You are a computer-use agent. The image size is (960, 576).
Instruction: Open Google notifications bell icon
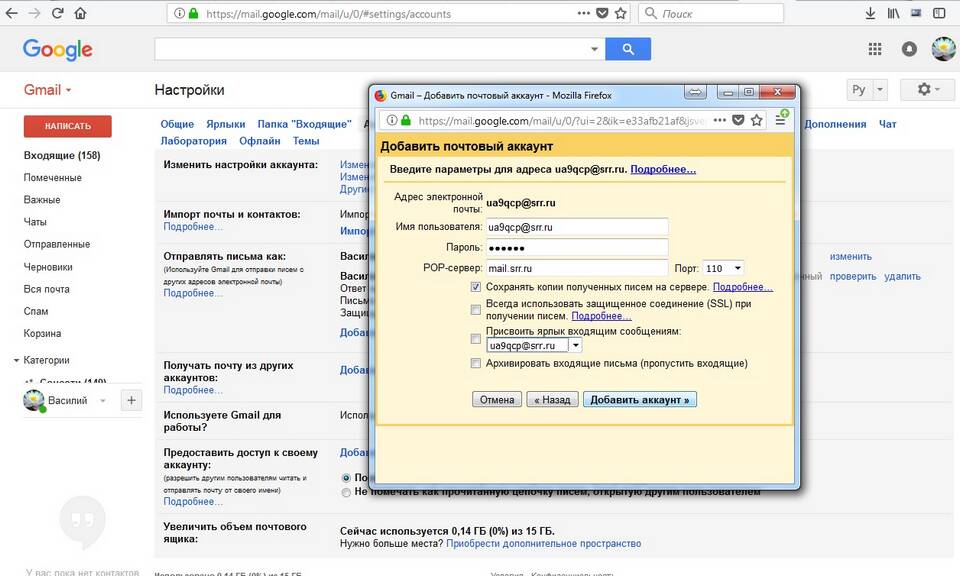(909, 49)
